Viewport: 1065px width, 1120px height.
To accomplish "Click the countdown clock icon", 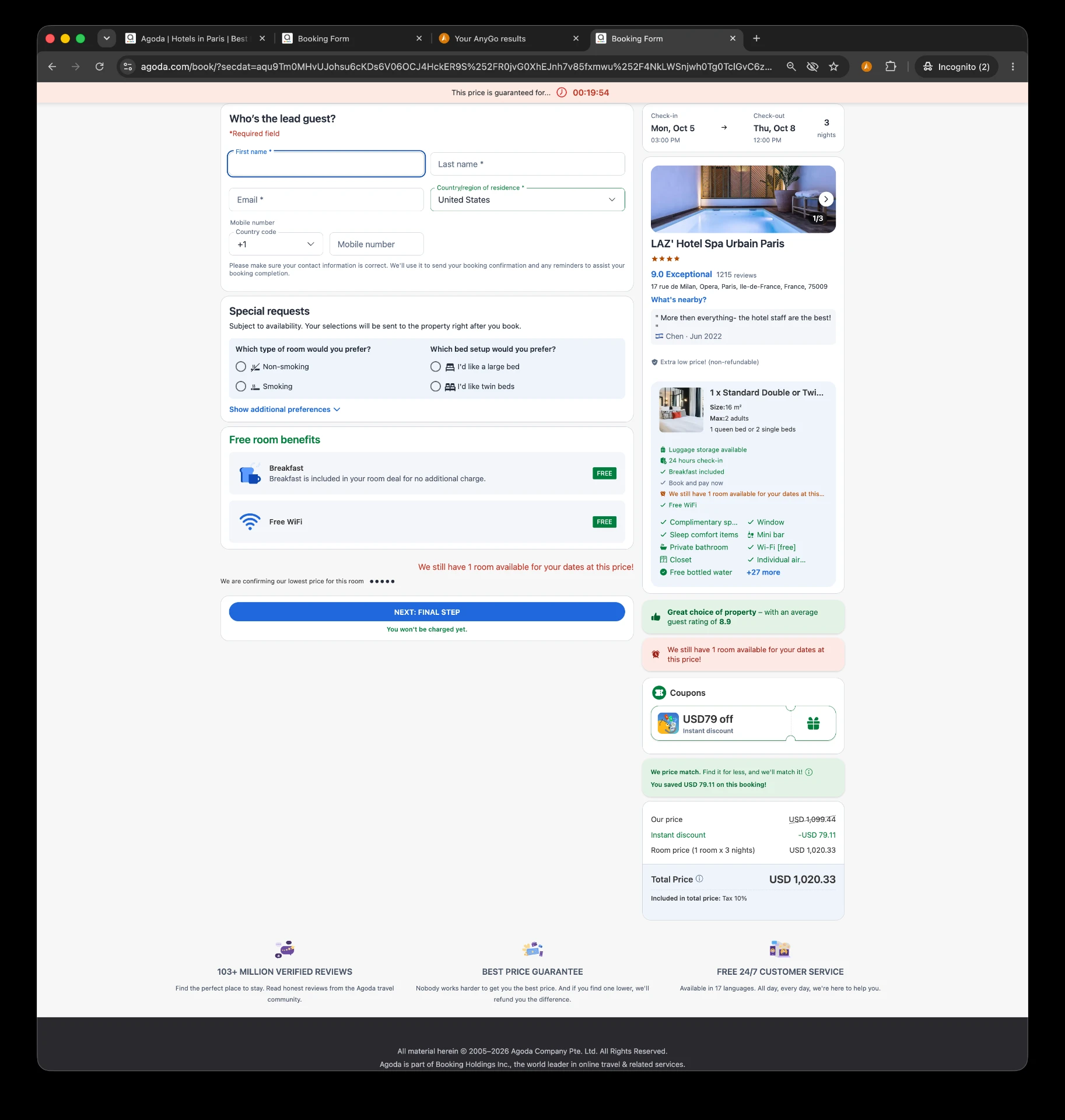I will [562, 92].
